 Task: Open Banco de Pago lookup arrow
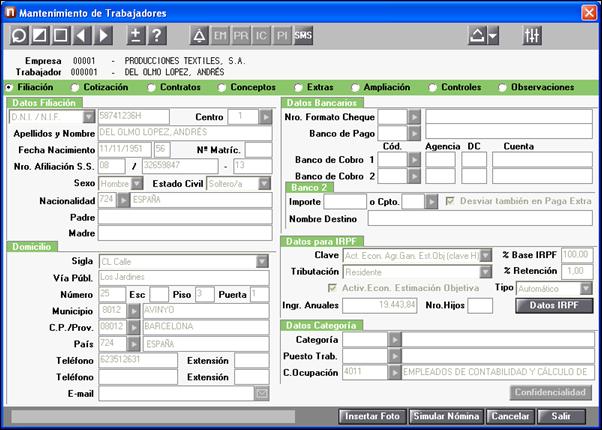click(414, 133)
